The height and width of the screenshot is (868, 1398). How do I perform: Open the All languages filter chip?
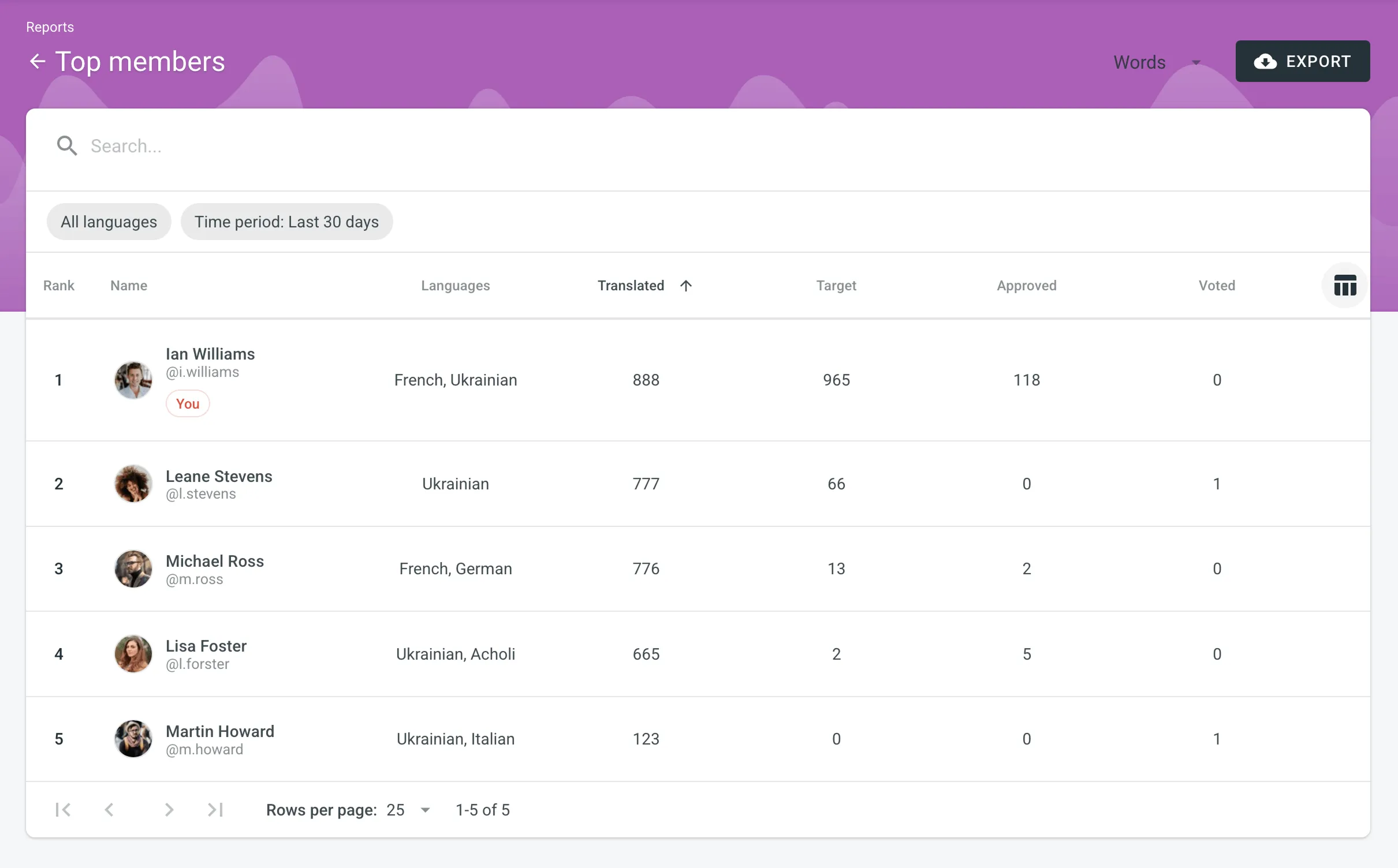tap(109, 222)
